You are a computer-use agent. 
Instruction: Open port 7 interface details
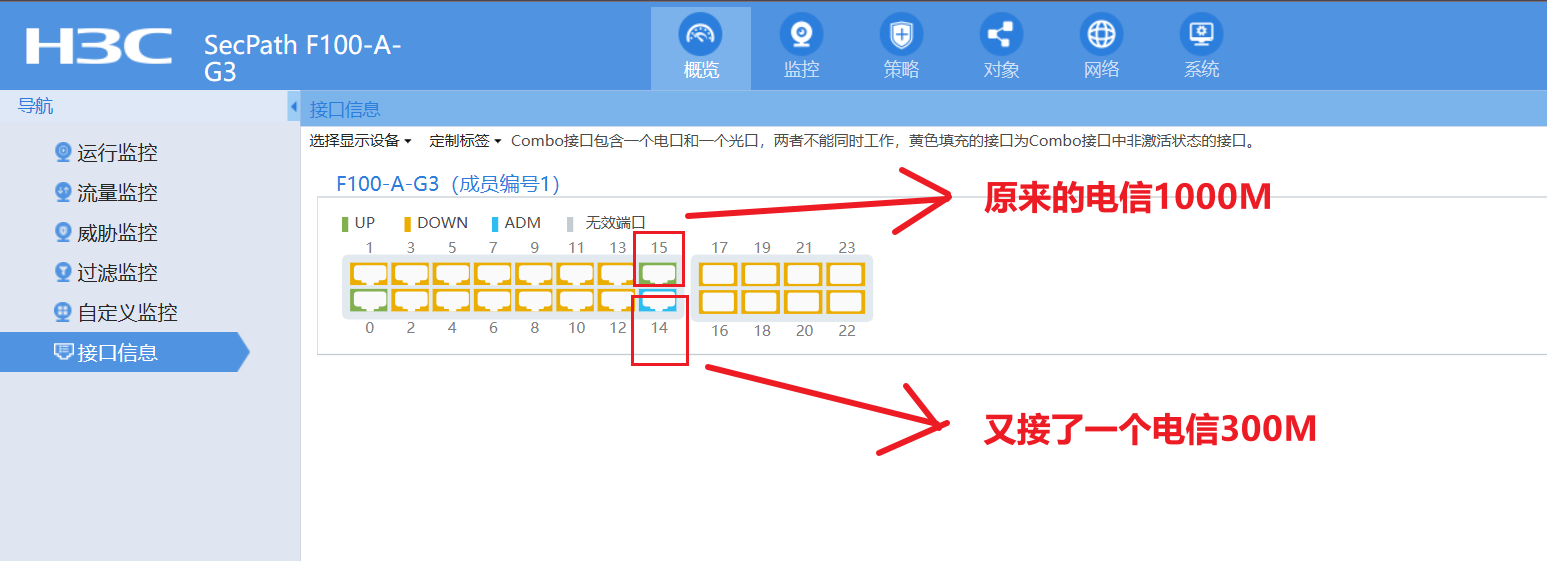(x=493, y=274)
